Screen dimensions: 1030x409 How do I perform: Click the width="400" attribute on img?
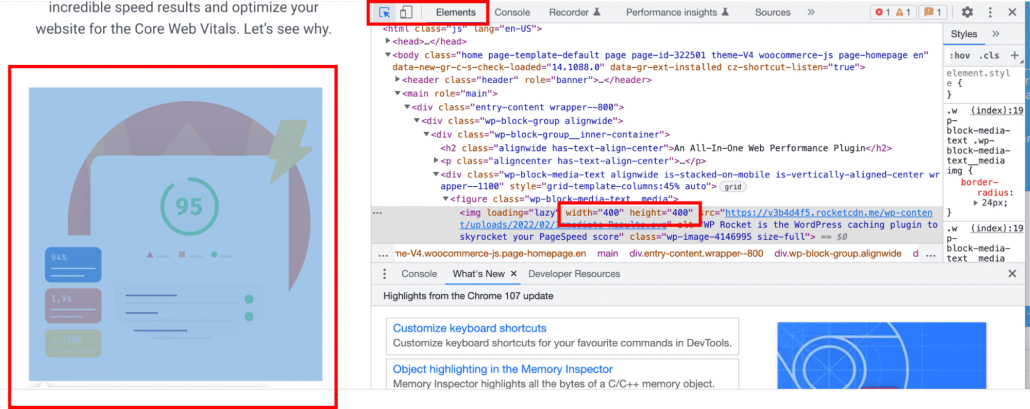[594, 213]
